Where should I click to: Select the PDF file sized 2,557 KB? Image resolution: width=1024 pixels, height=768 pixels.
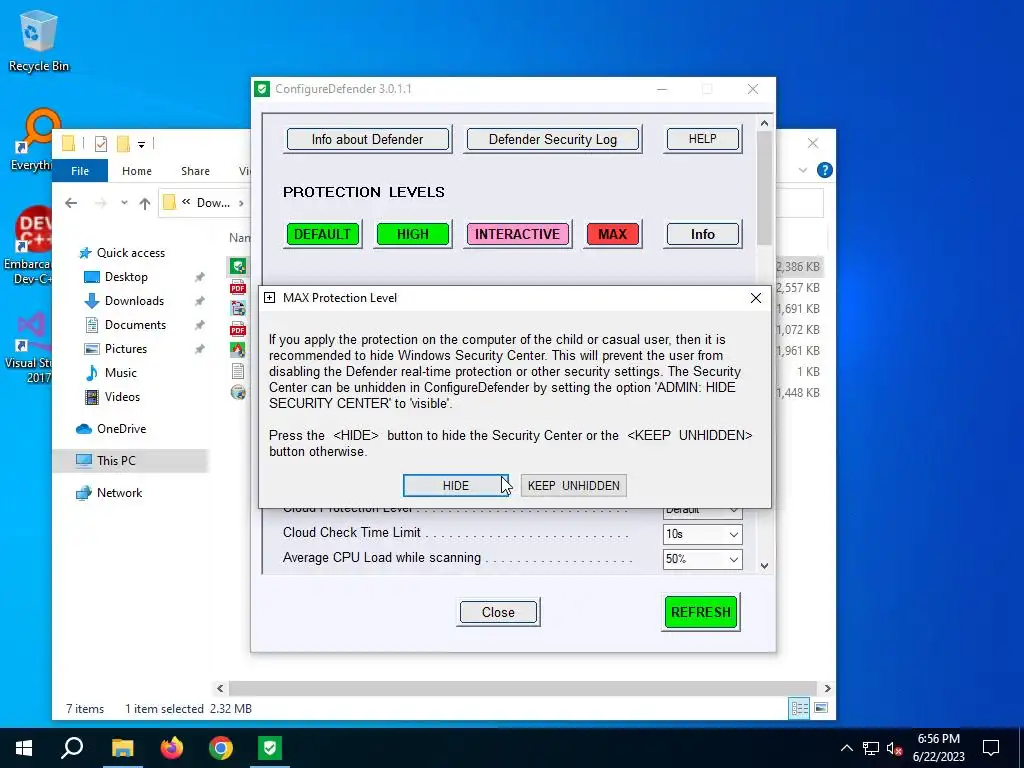click(x=238, y=287)
